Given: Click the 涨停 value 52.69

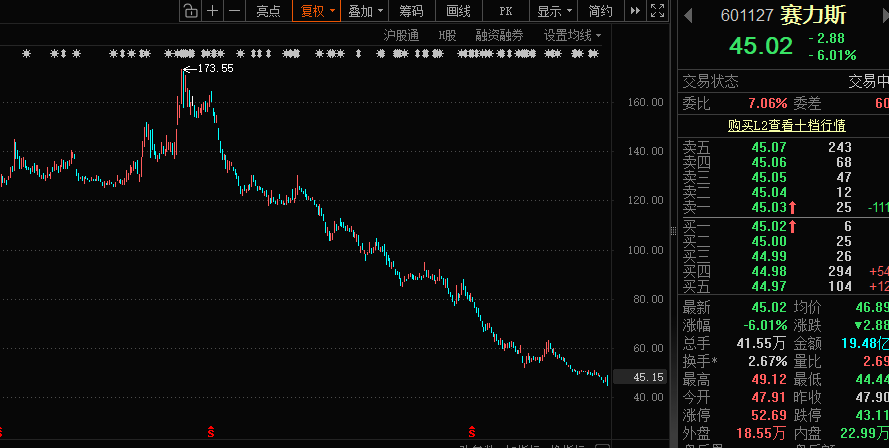Looking at the screenshot, I should coord(769,415).
